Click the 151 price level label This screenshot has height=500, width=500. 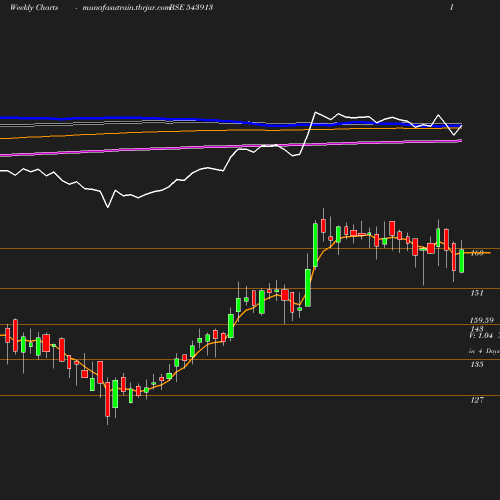[477, 293]
